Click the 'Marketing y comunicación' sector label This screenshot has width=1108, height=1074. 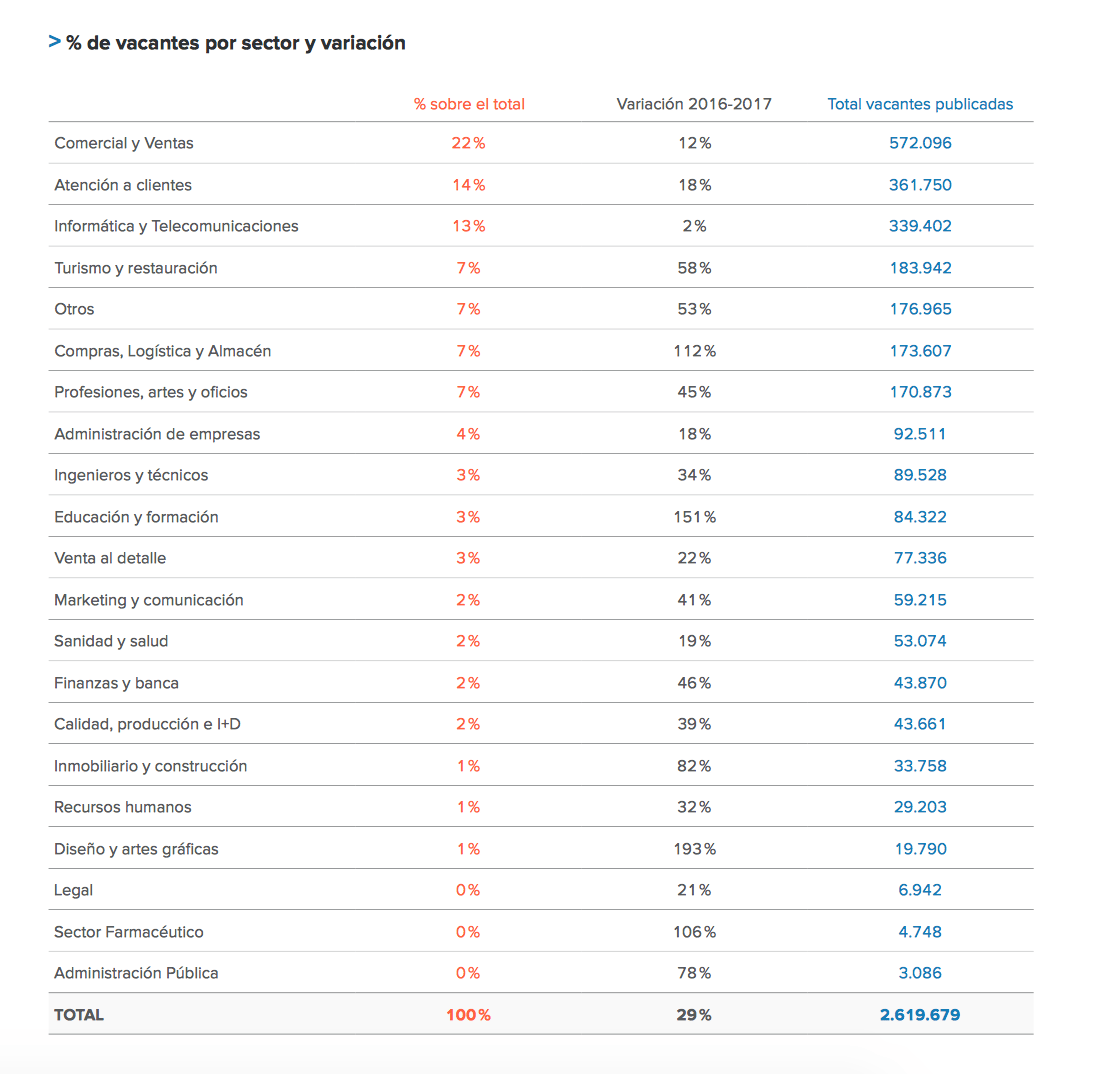pyautogui.click(x=149, y=600)
